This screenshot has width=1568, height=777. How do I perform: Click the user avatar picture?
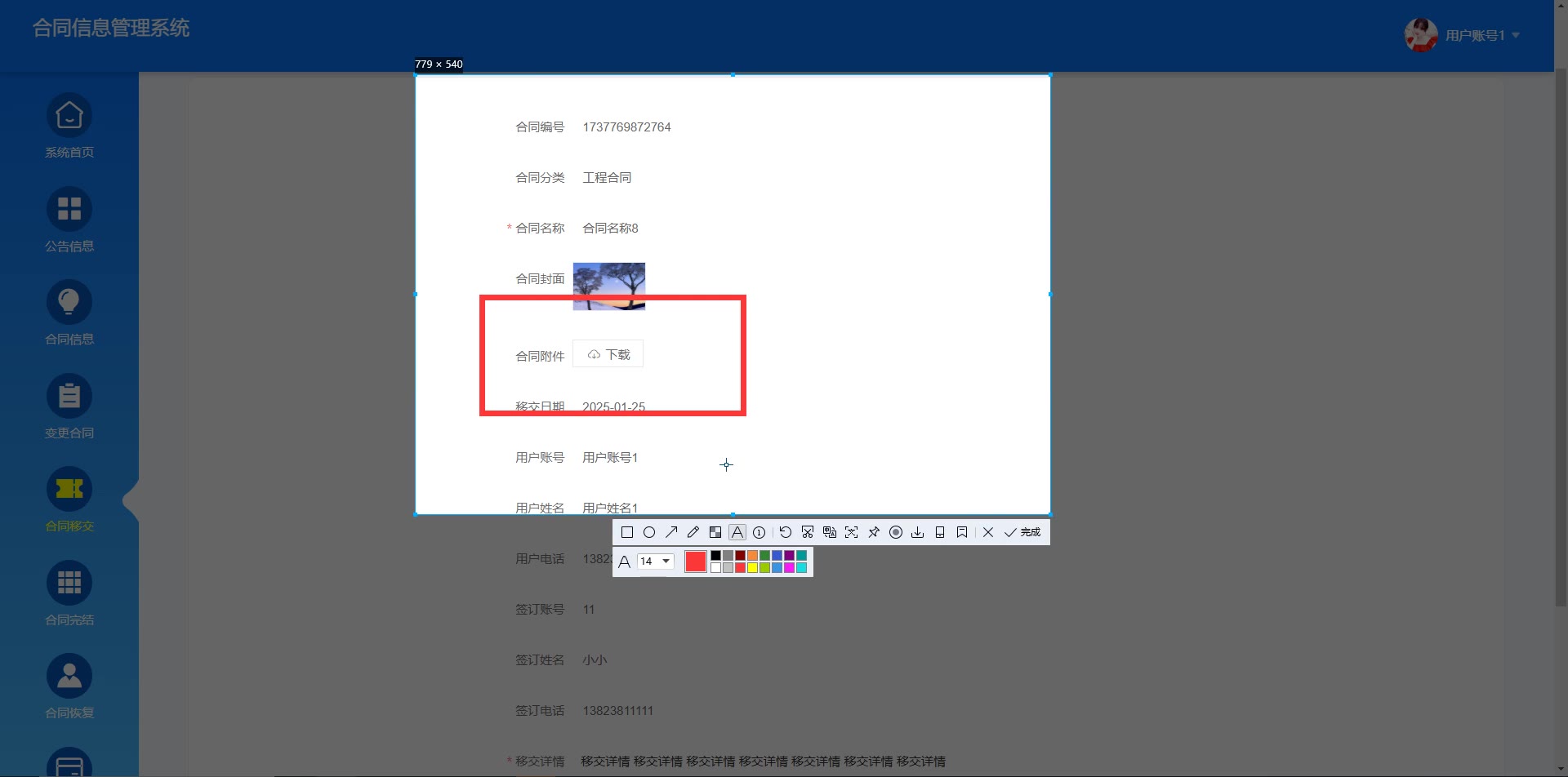1421,35
